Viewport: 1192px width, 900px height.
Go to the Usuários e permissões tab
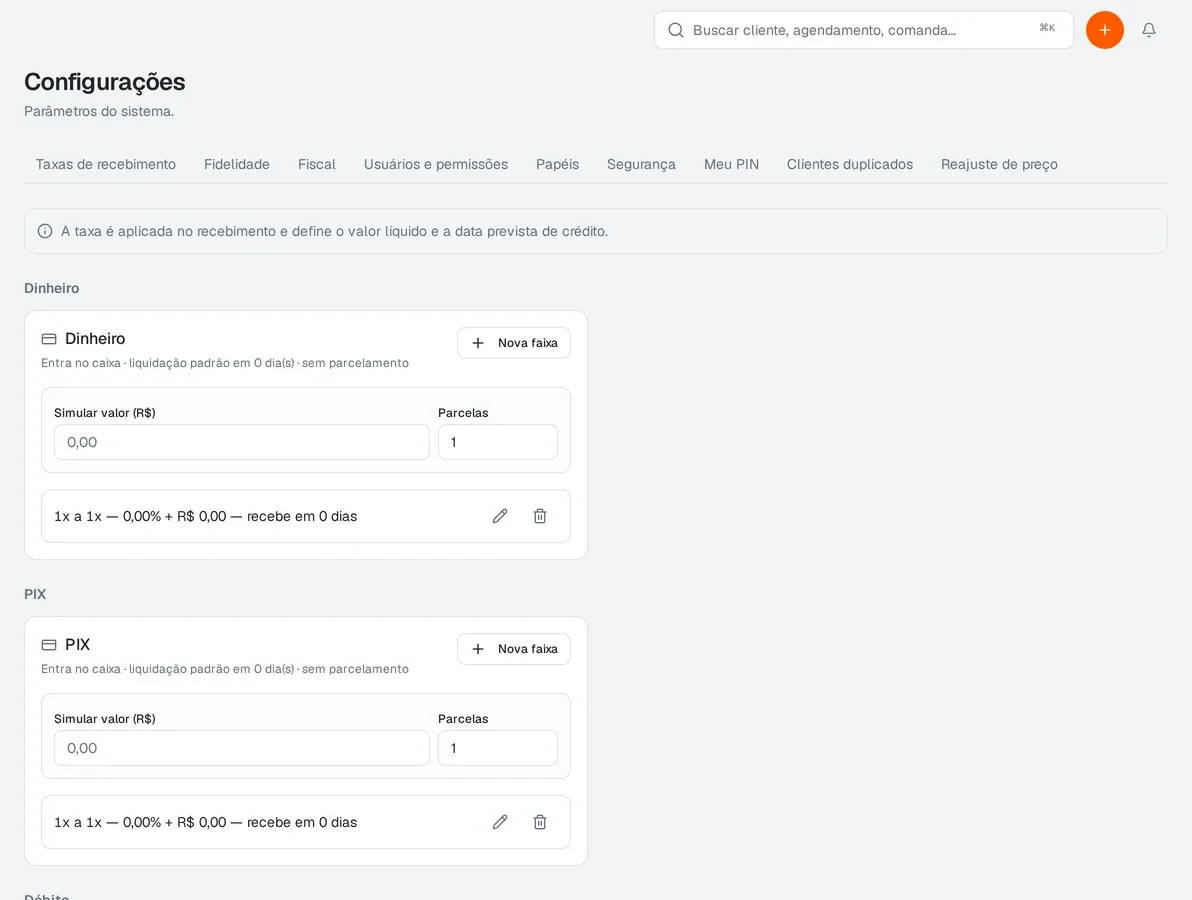436,164
